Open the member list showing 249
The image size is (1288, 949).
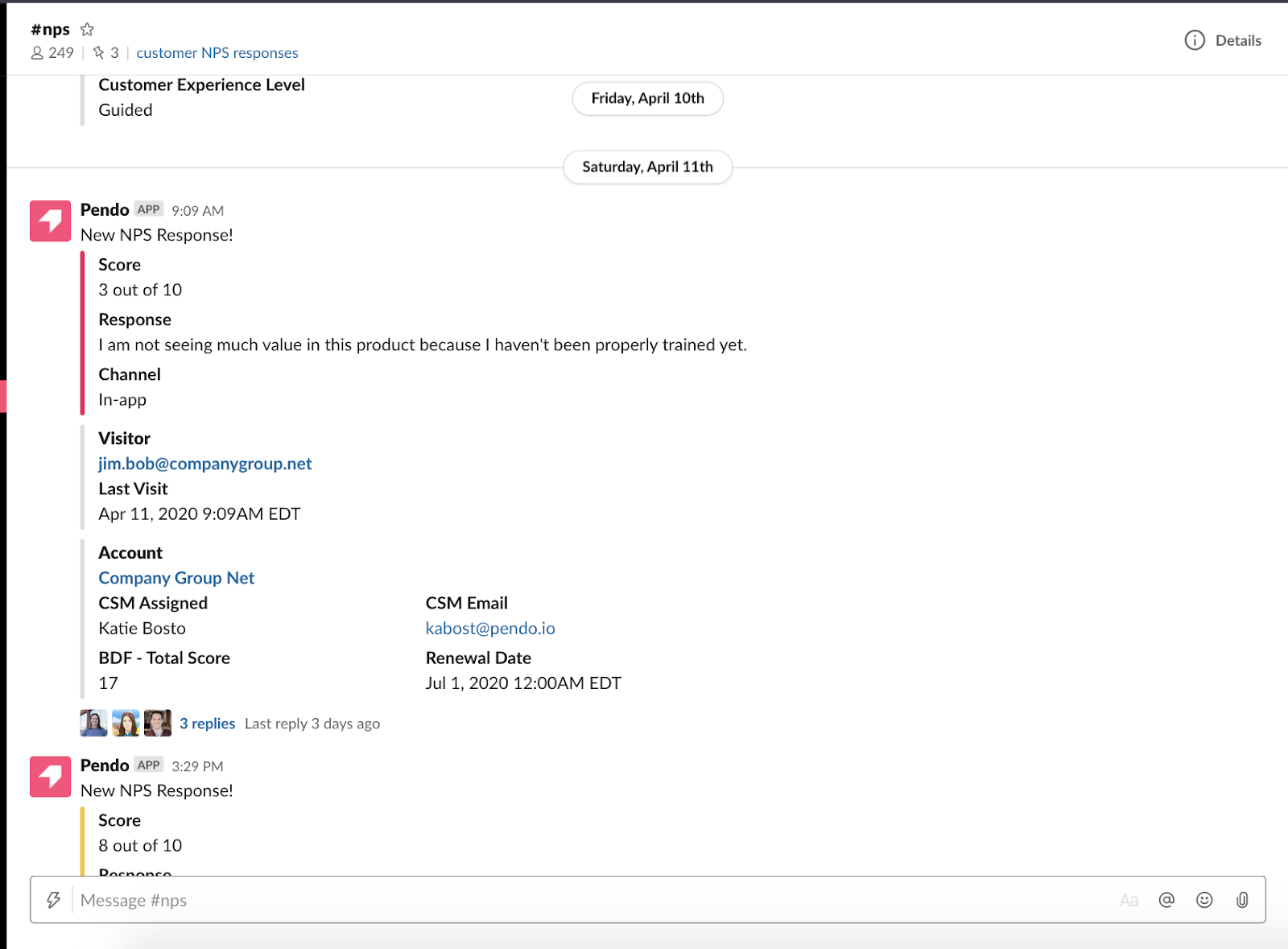(52, 53)
